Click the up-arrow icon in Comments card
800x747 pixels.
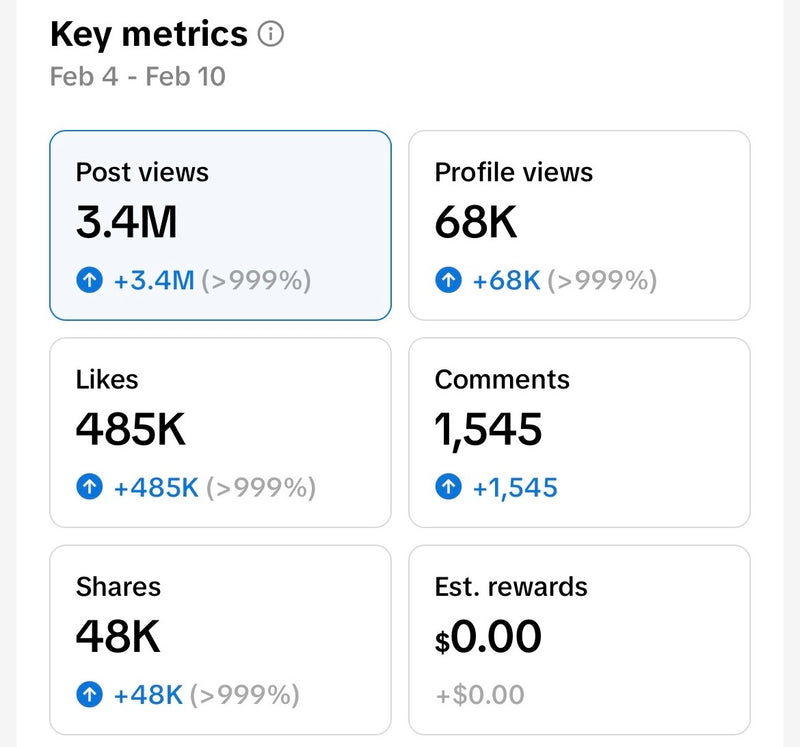[x=449, y=488]
